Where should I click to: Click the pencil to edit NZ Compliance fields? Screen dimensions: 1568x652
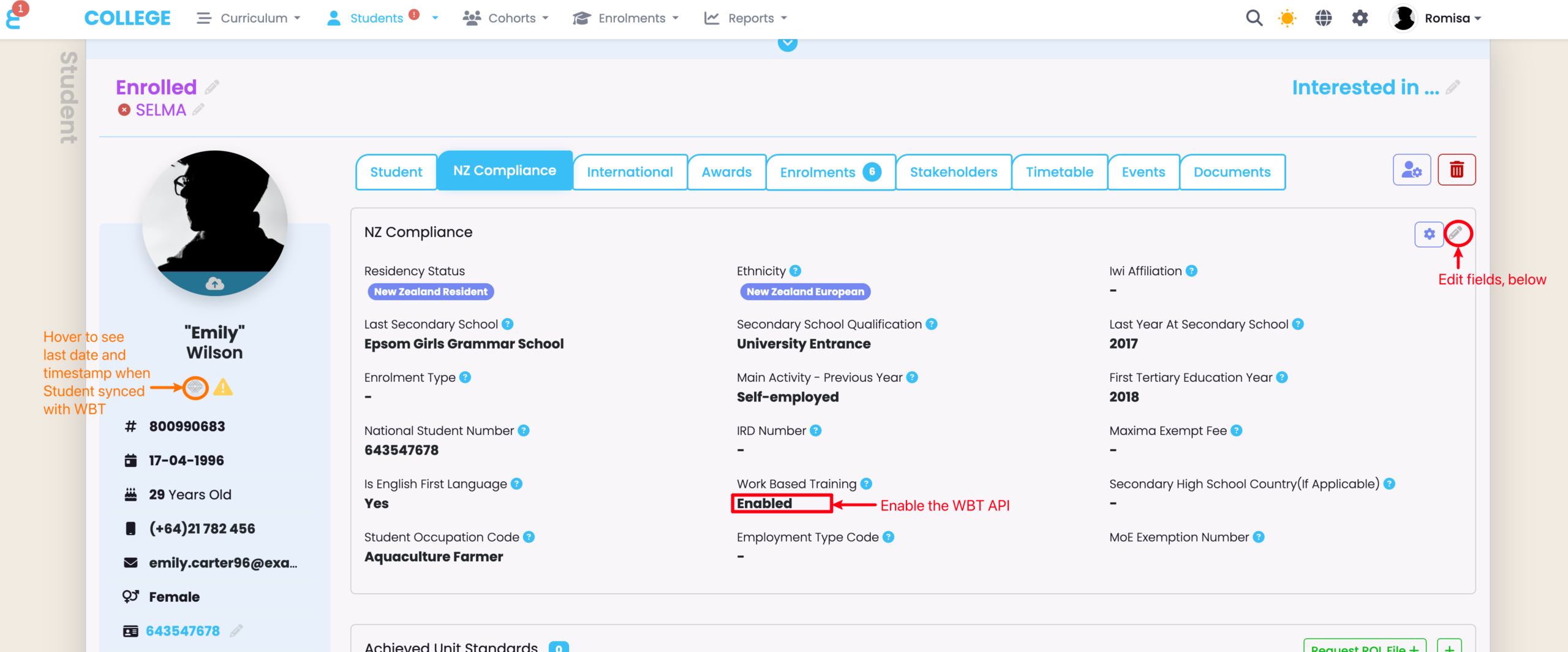(1457, 233)
